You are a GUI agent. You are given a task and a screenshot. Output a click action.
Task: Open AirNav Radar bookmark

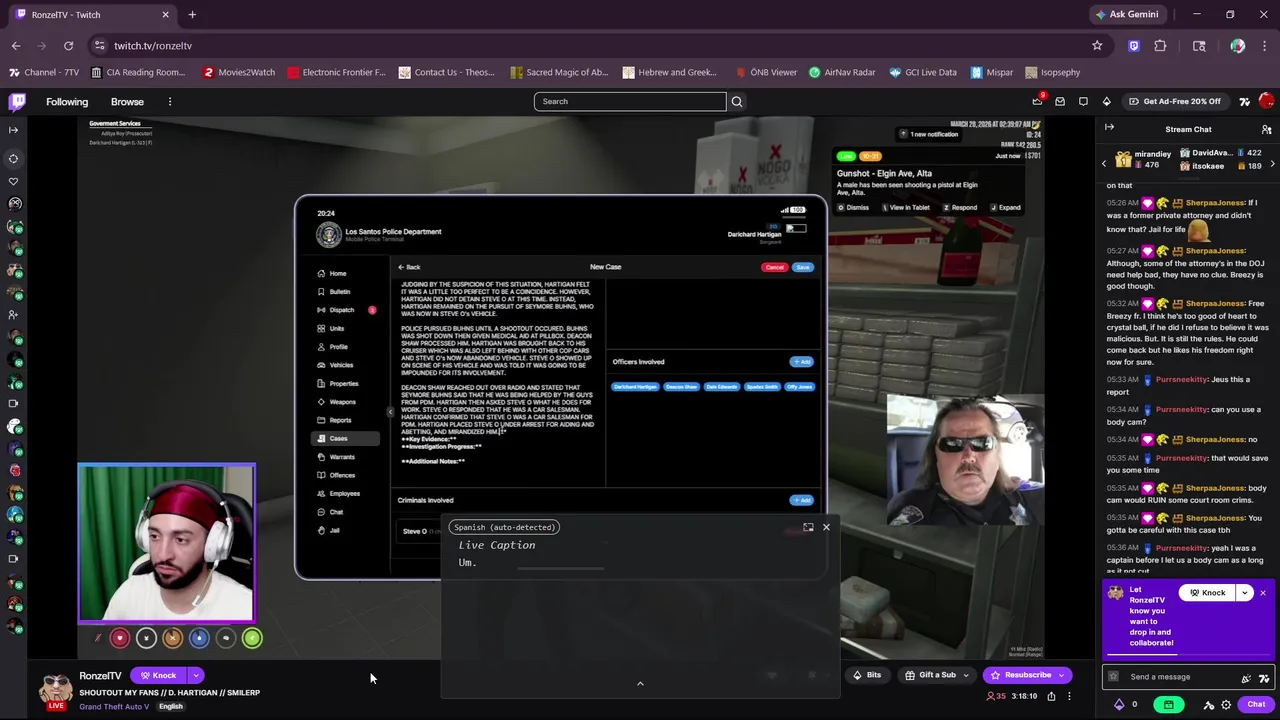click(x=842, y=72)
